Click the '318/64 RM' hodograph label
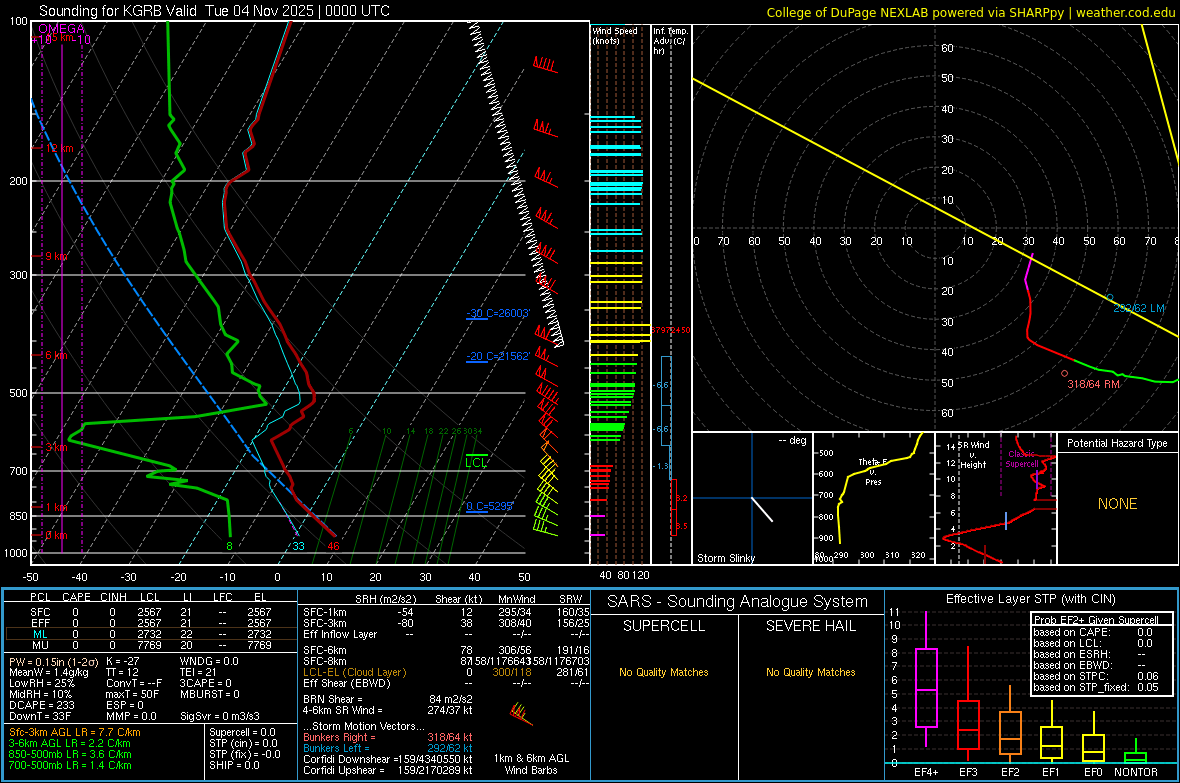Screen dimensions: 1180x783 point(1093,384)
